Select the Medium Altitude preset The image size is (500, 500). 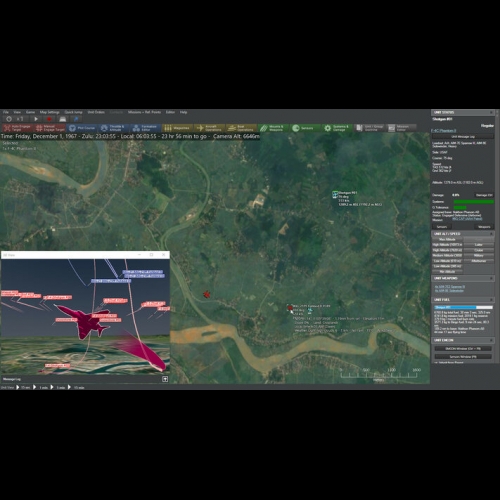point(447,255)
